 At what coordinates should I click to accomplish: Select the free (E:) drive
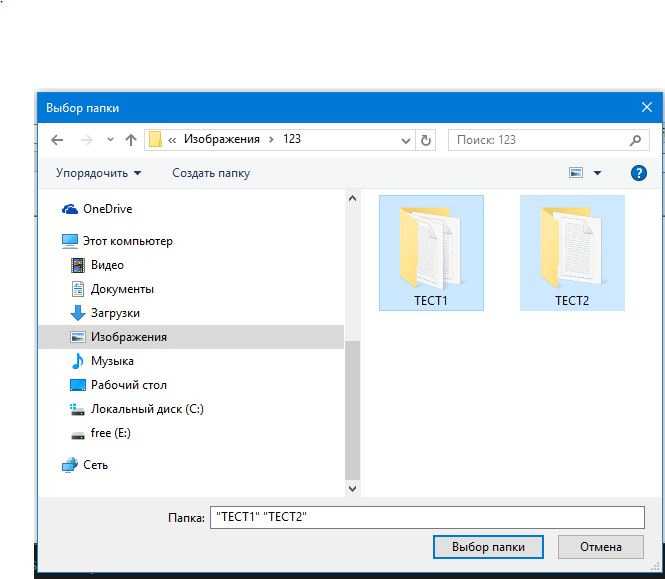click(x=111, y=433)
